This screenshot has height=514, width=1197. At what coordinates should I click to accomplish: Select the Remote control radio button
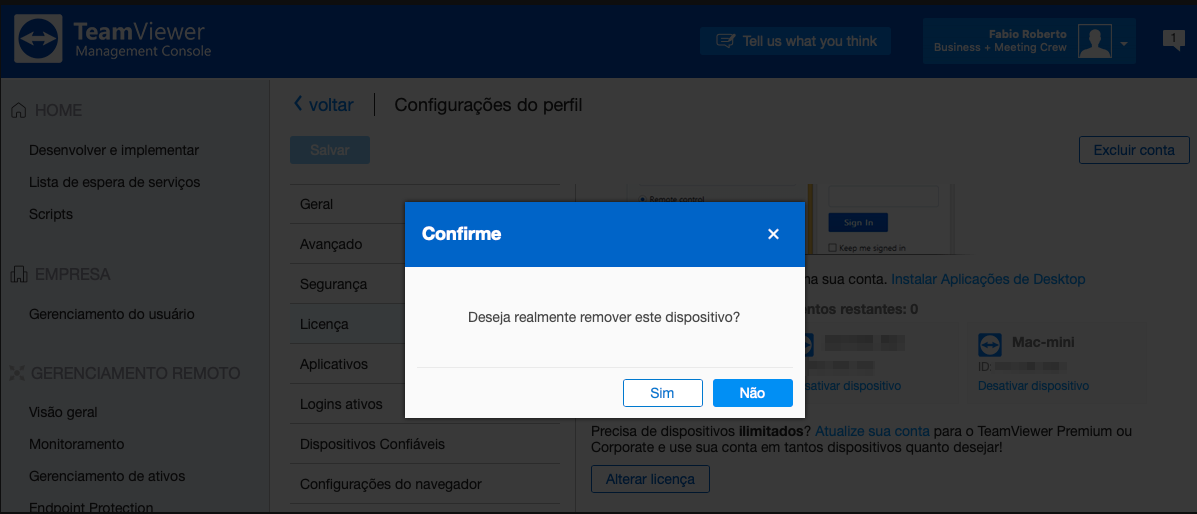642,199
